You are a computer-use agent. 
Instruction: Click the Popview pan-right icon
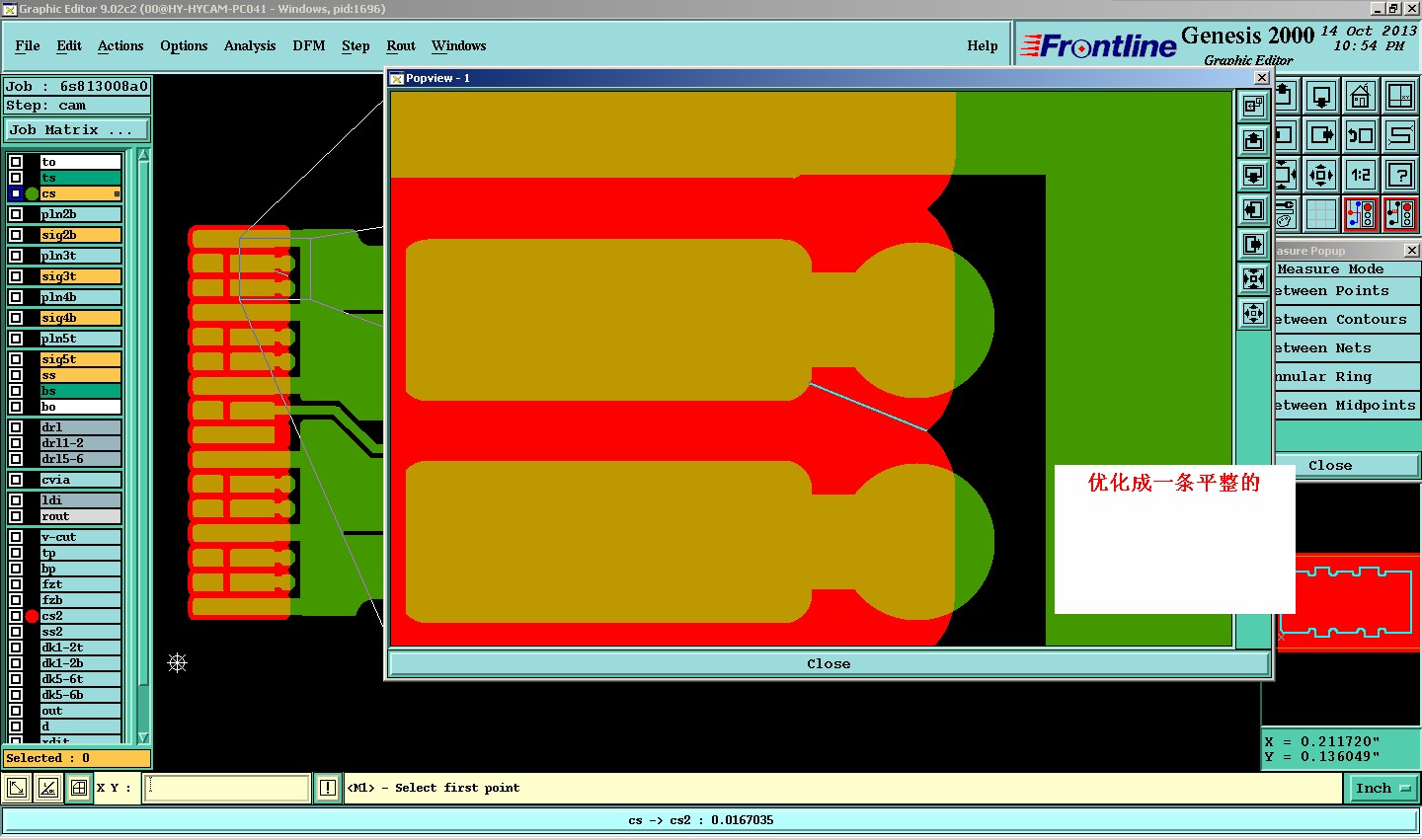pos(1253,244)
